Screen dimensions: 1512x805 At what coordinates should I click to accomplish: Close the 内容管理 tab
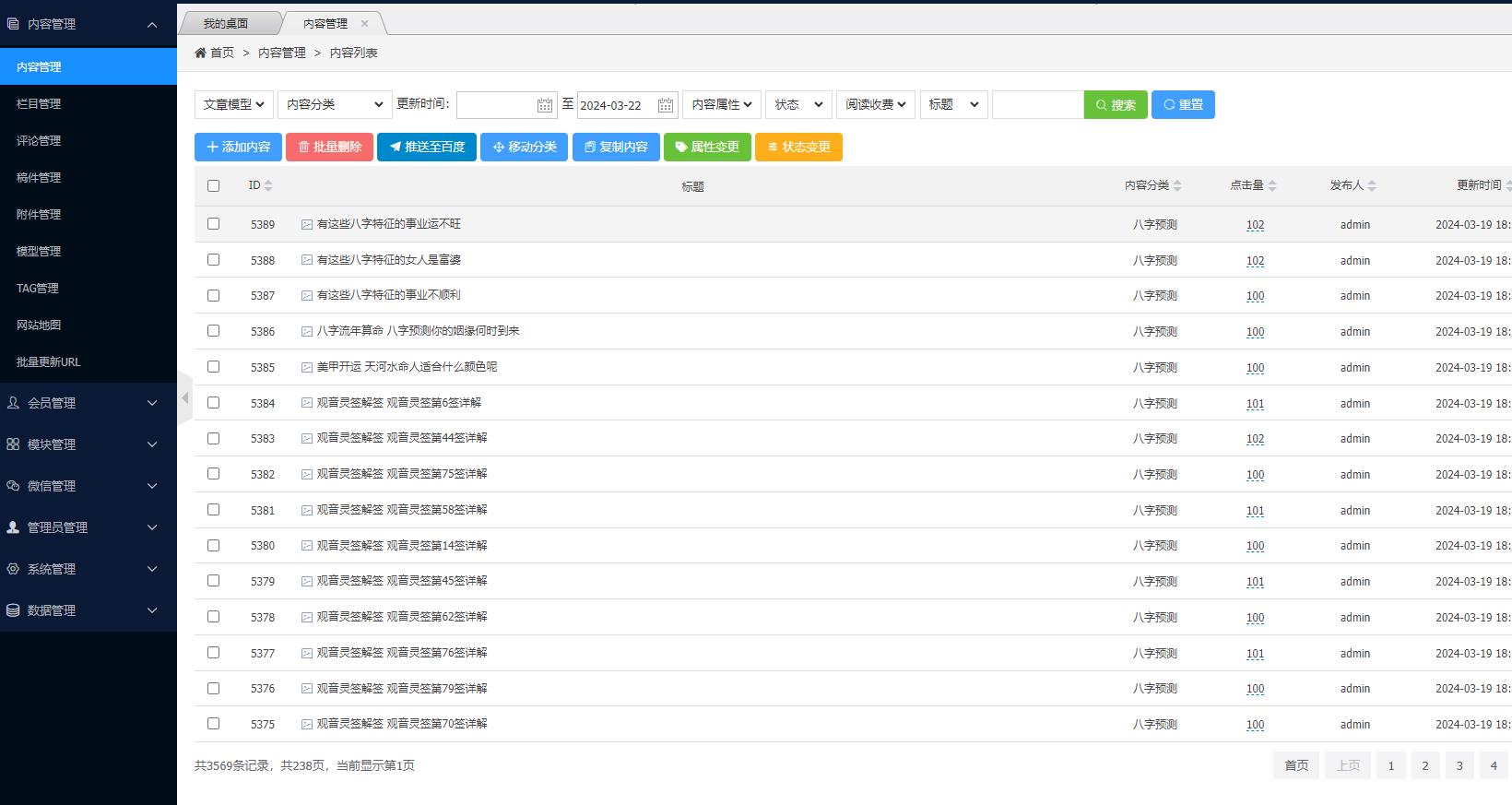[364, 24]
